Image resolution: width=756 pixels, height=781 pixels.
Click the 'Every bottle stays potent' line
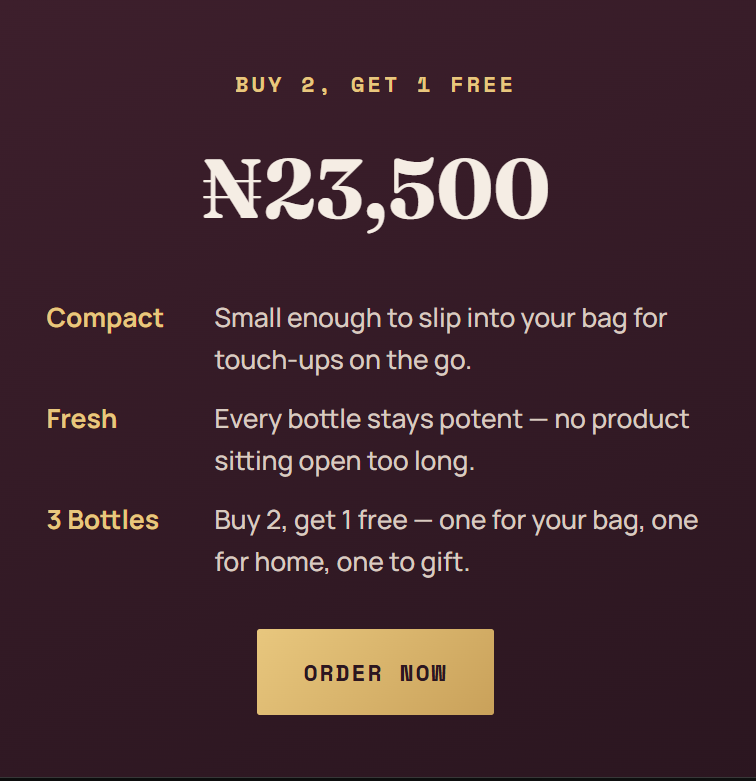tap(452, 420)
